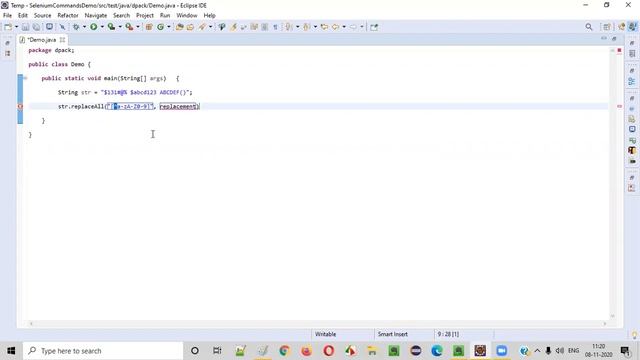Image resolution: width=640 pixels, height=360 pixels.
Task: Click the 'Writable' status bar entry
Action: tap(325, 334)
